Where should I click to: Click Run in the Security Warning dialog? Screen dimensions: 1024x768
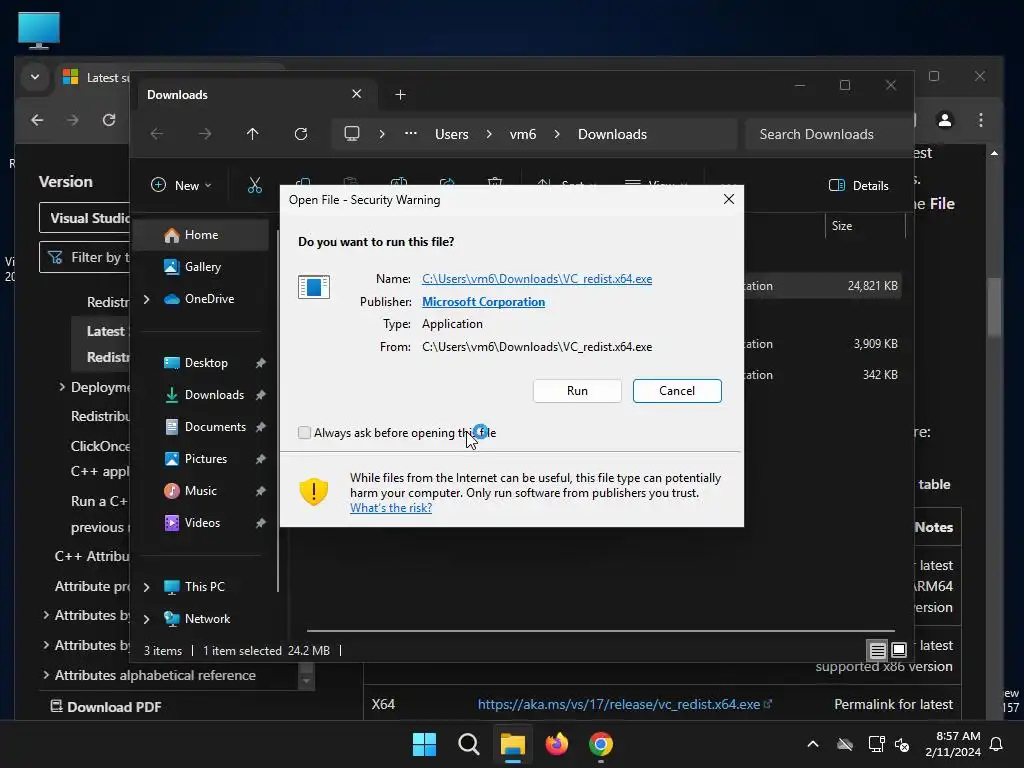pos(577,391)
